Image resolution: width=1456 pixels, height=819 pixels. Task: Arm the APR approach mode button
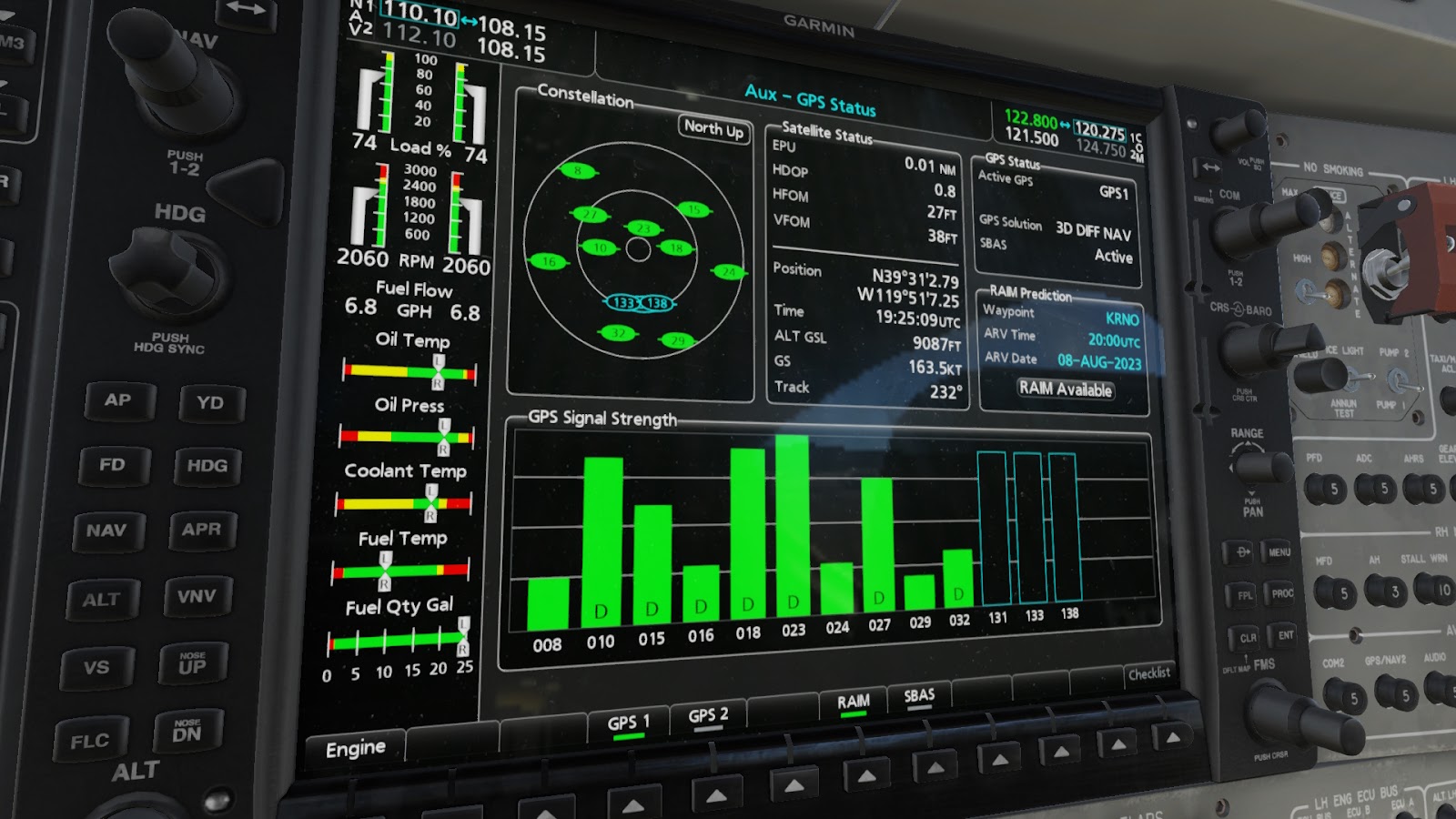coord(201,531)
